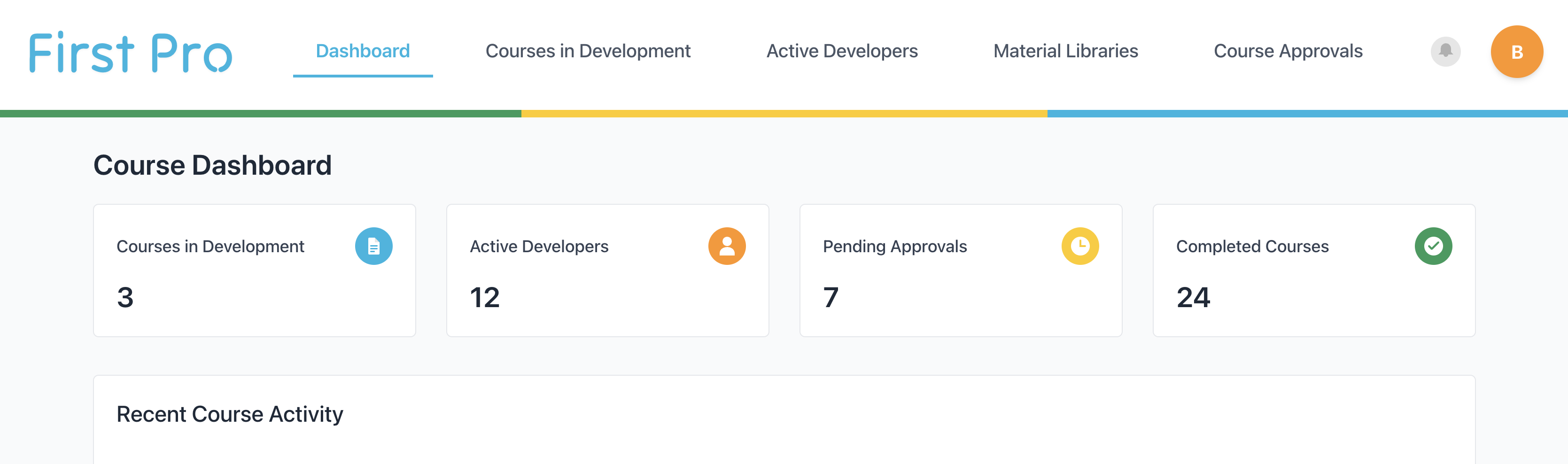Click the Courses in Development stat card
1568x464 pixels.
point(255,270)
